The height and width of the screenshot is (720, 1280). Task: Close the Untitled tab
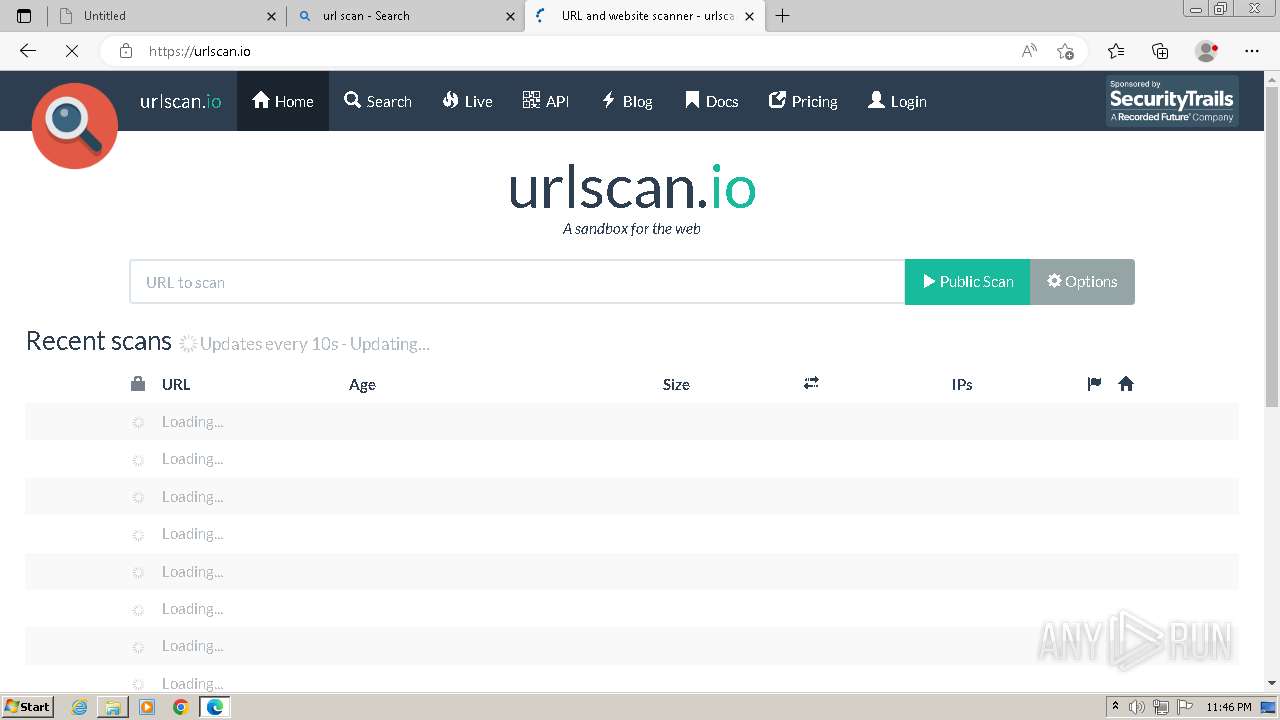pyautogui.click(x=271, y=16)
